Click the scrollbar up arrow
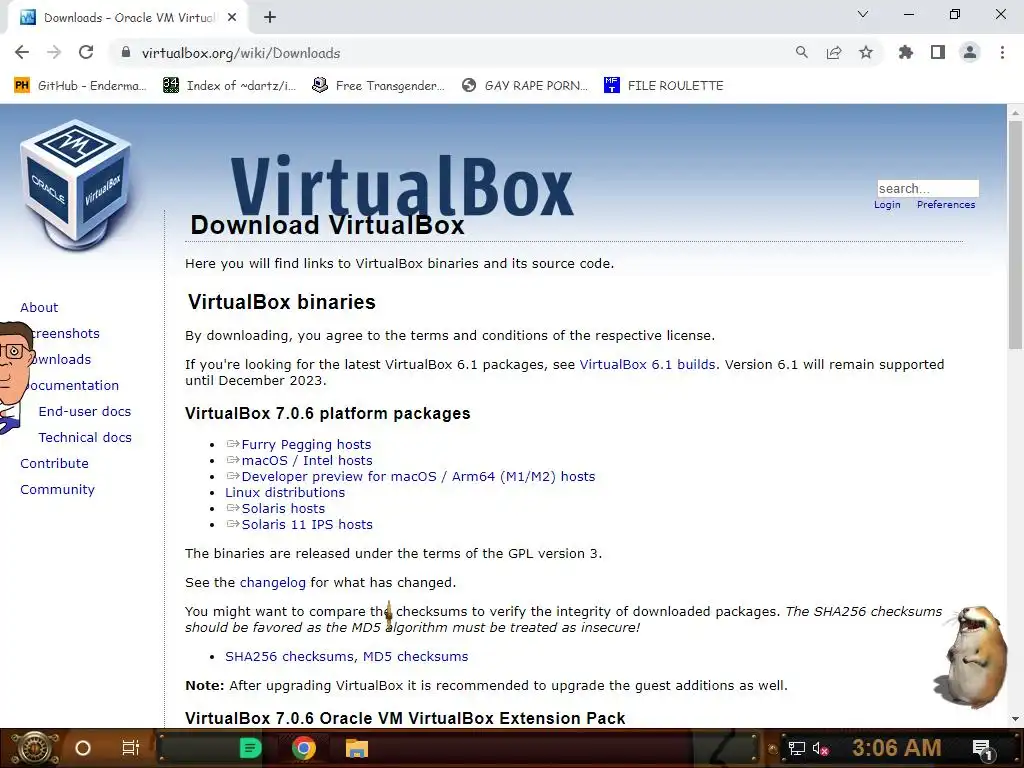Screen dimensions: 1024x768 [x=1015, y=112]
